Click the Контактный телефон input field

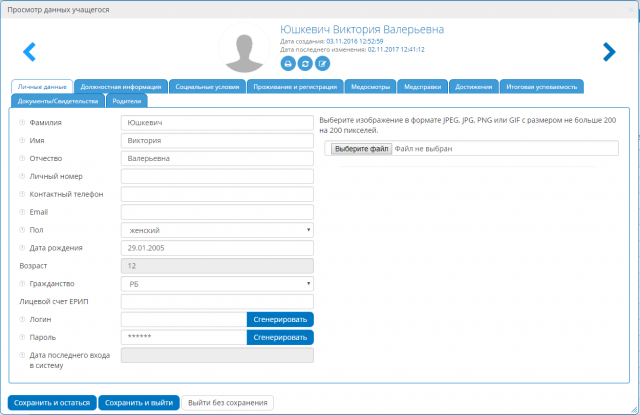(217, 194)
